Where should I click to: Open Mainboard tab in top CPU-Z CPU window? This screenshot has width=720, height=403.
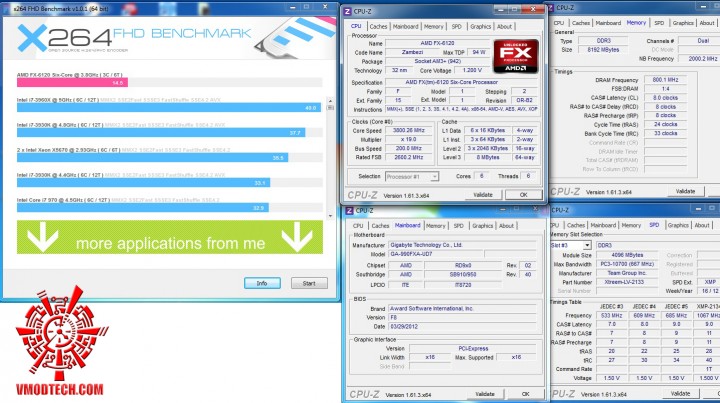(x=405, y=27)
